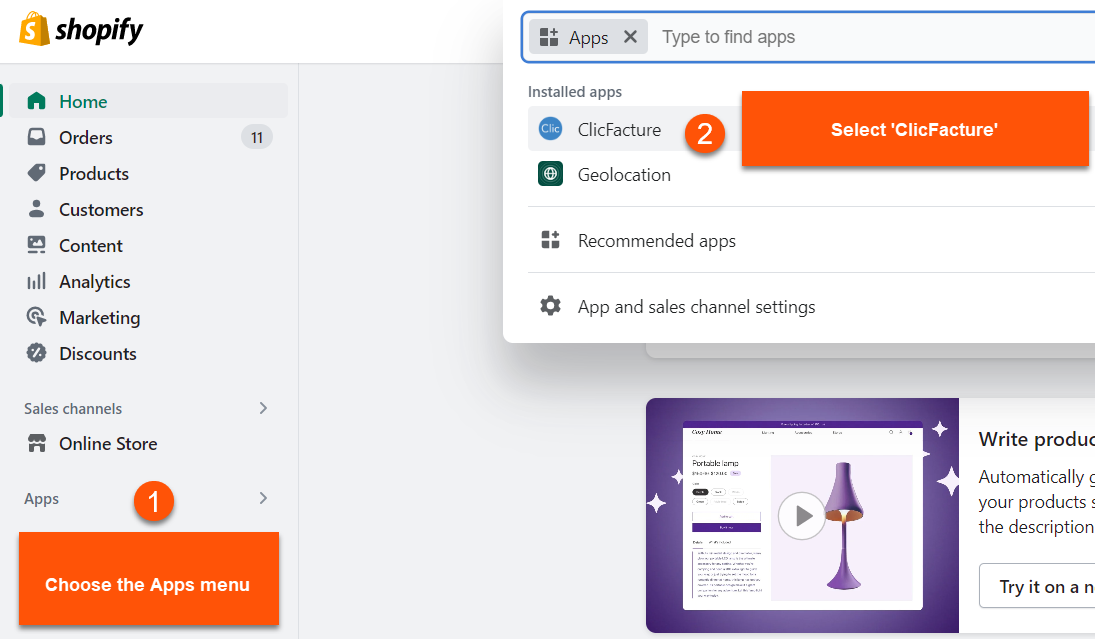Screen dimensions: 1095x639
Task: Select the Orders inbox icon
Action: [x=36, y=137]
